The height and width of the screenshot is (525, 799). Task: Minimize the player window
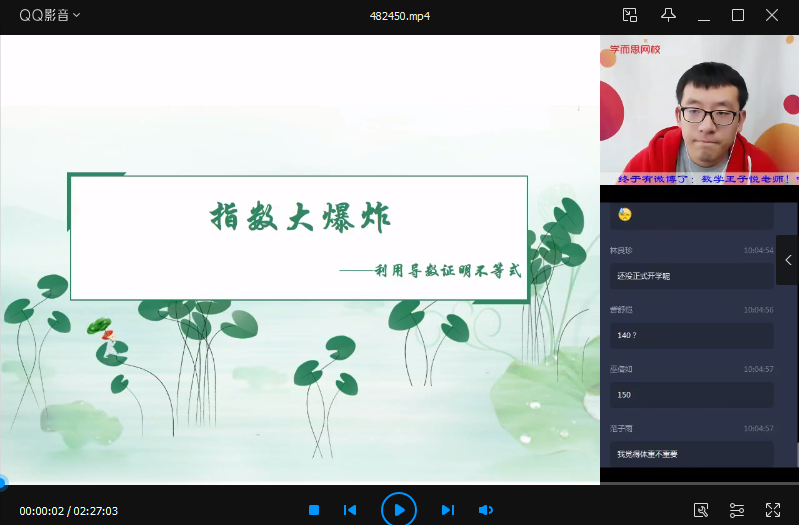point(705,15)
